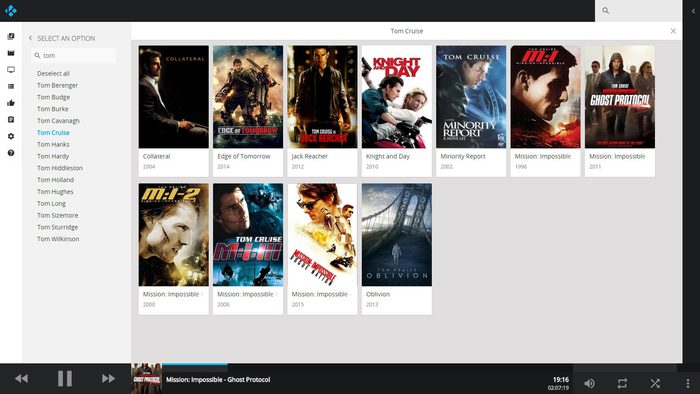Open settings gear in sidebar
700x394 pixels.
pos(11,136)
